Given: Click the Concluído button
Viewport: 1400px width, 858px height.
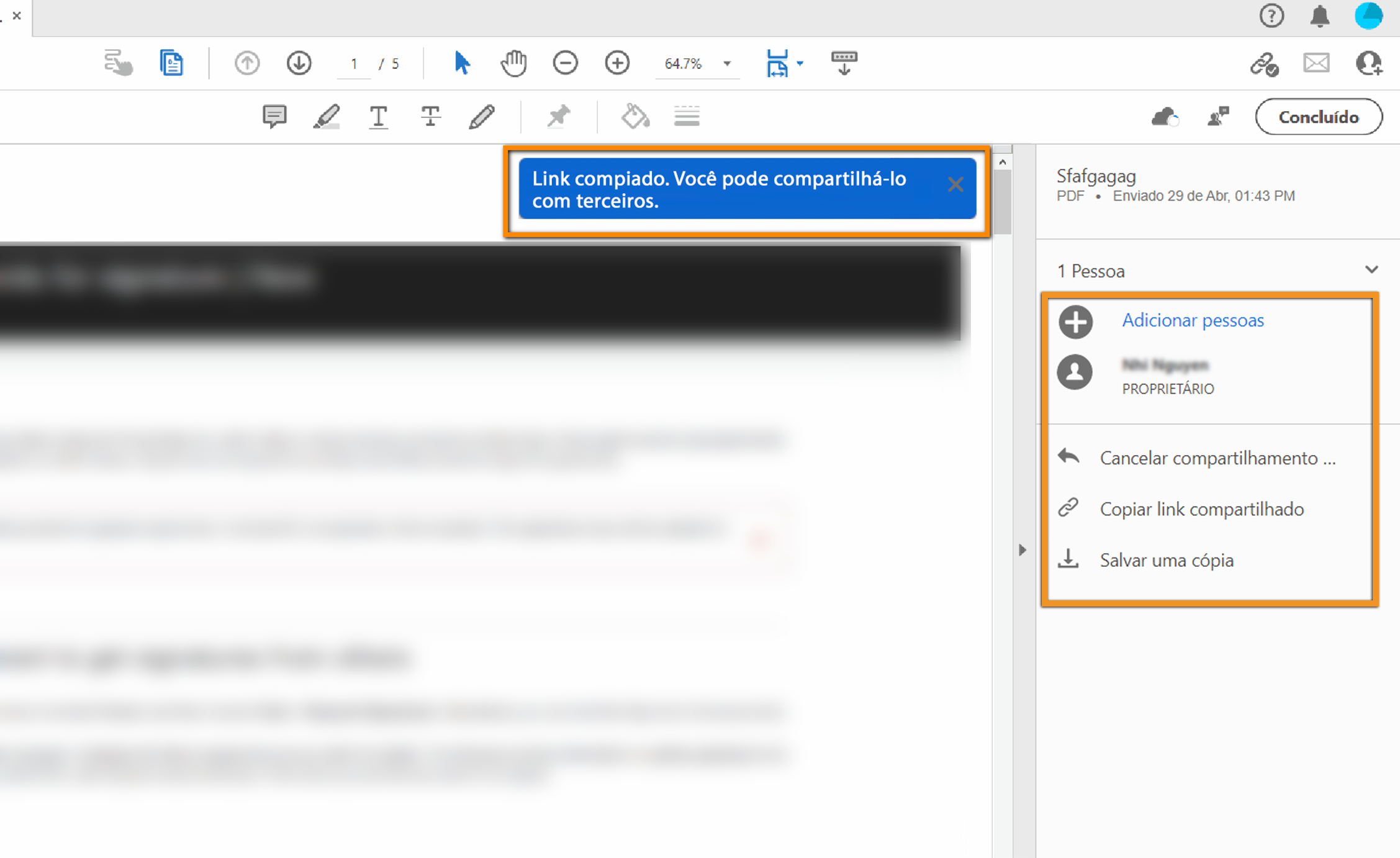Looking at the screenshot, I should coord(1318,117).
